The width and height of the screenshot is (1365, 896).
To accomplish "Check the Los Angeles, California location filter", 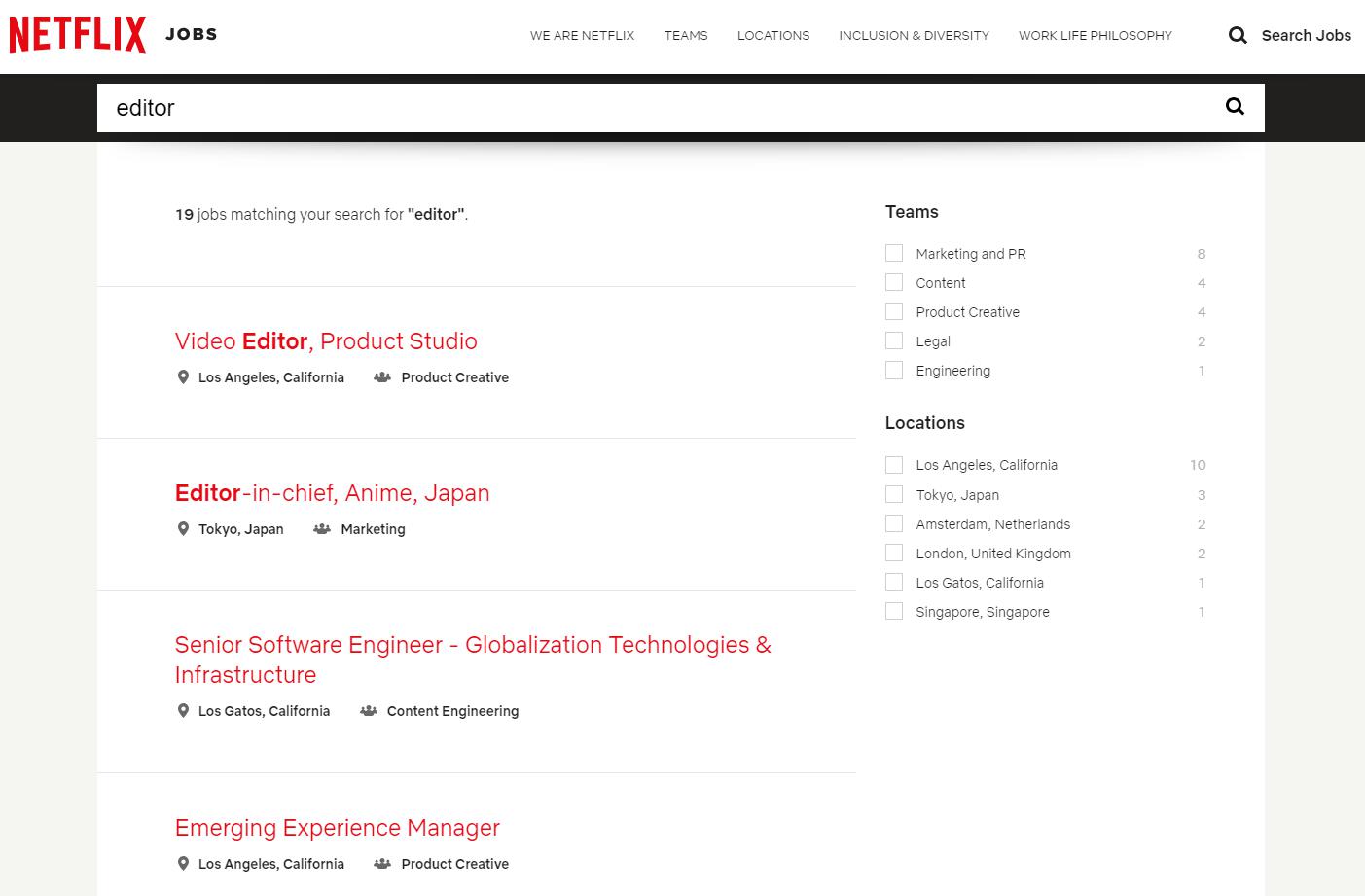I will pyautogui.click(x=894, y=465).
